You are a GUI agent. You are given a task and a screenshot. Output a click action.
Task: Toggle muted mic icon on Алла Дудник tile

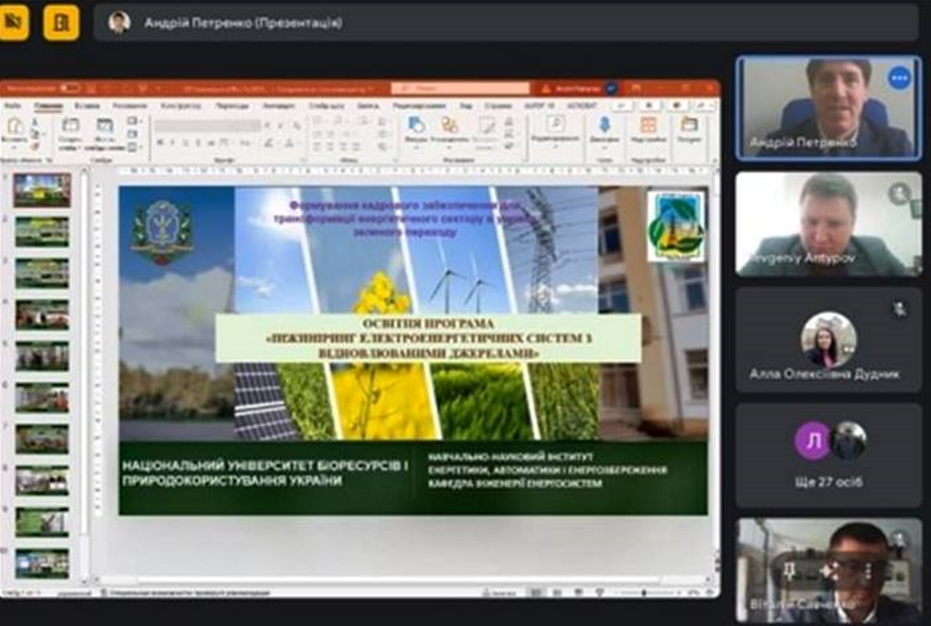(x=899, y=310)
